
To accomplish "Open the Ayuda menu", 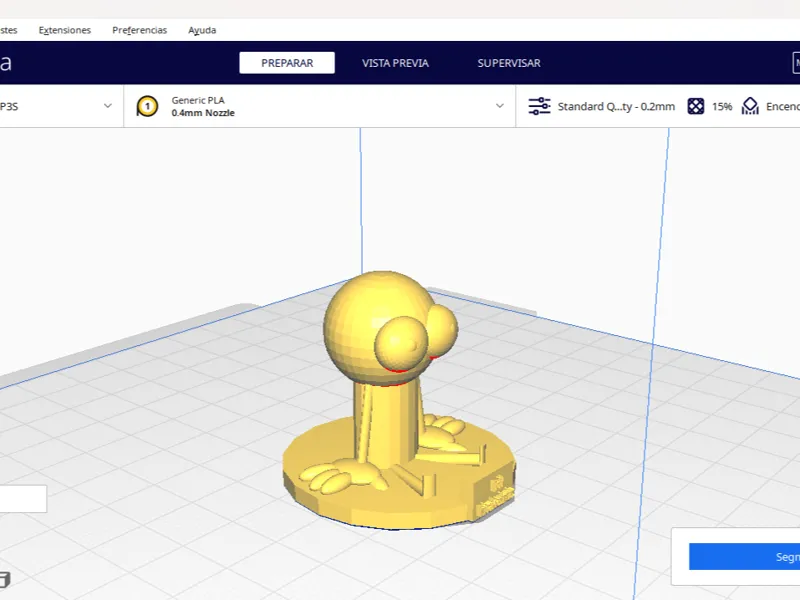I will 202,30.
